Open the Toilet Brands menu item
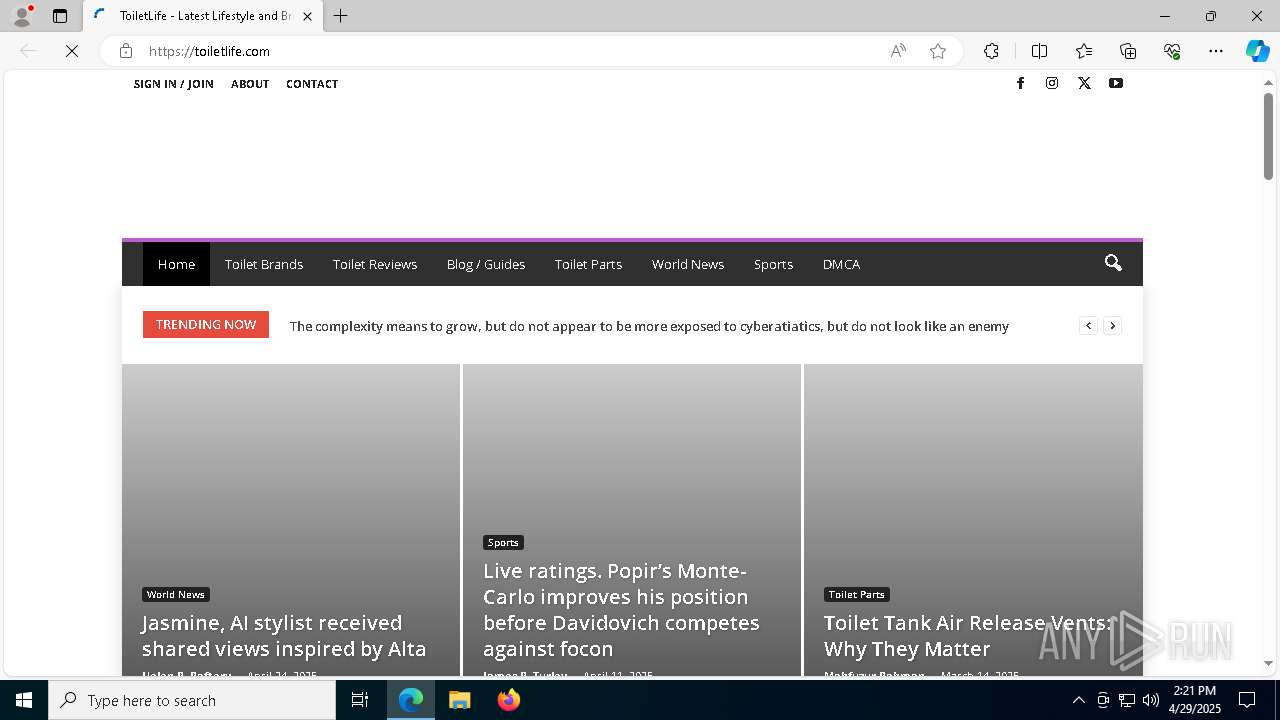The image size is (1280, 720). pyautogui.click(x=264, y=264)
